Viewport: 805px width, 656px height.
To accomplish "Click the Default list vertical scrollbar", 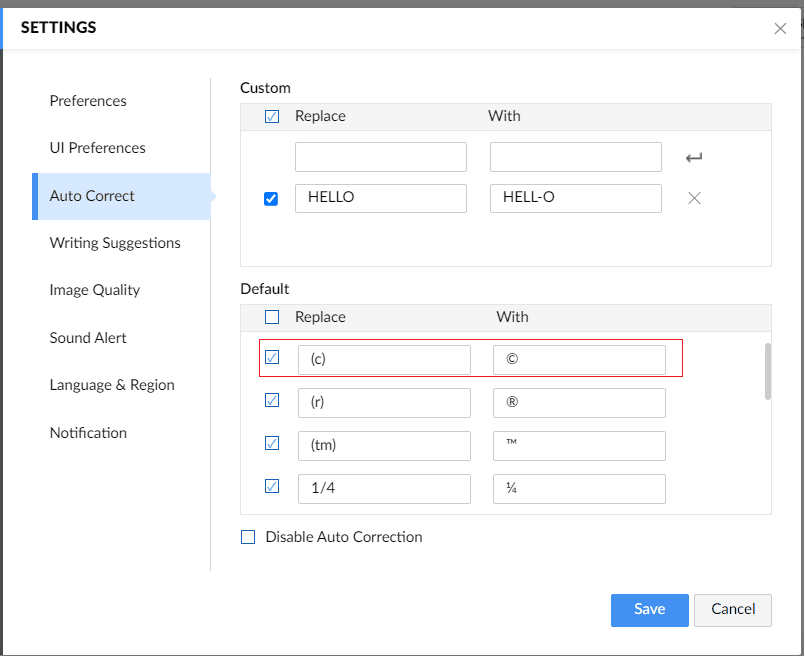I will (767, 371).
